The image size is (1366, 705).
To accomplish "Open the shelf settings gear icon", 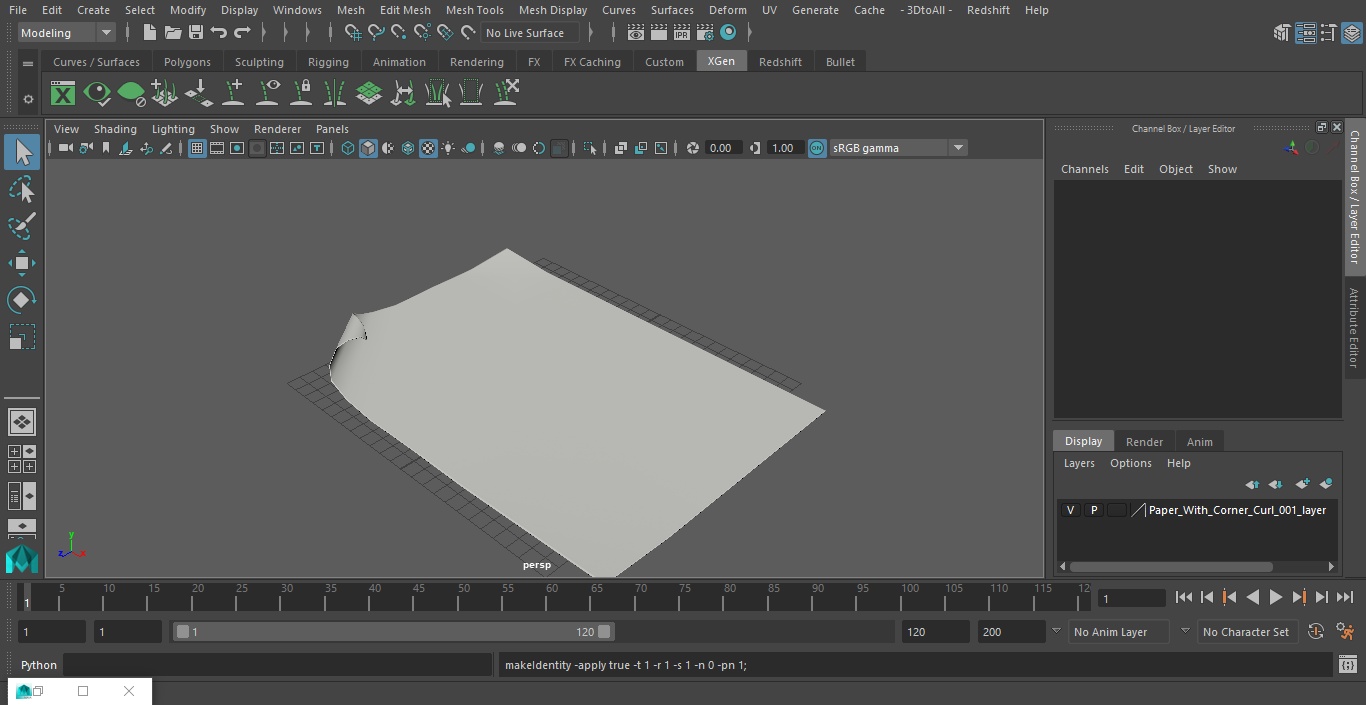I will click(28, 98).
